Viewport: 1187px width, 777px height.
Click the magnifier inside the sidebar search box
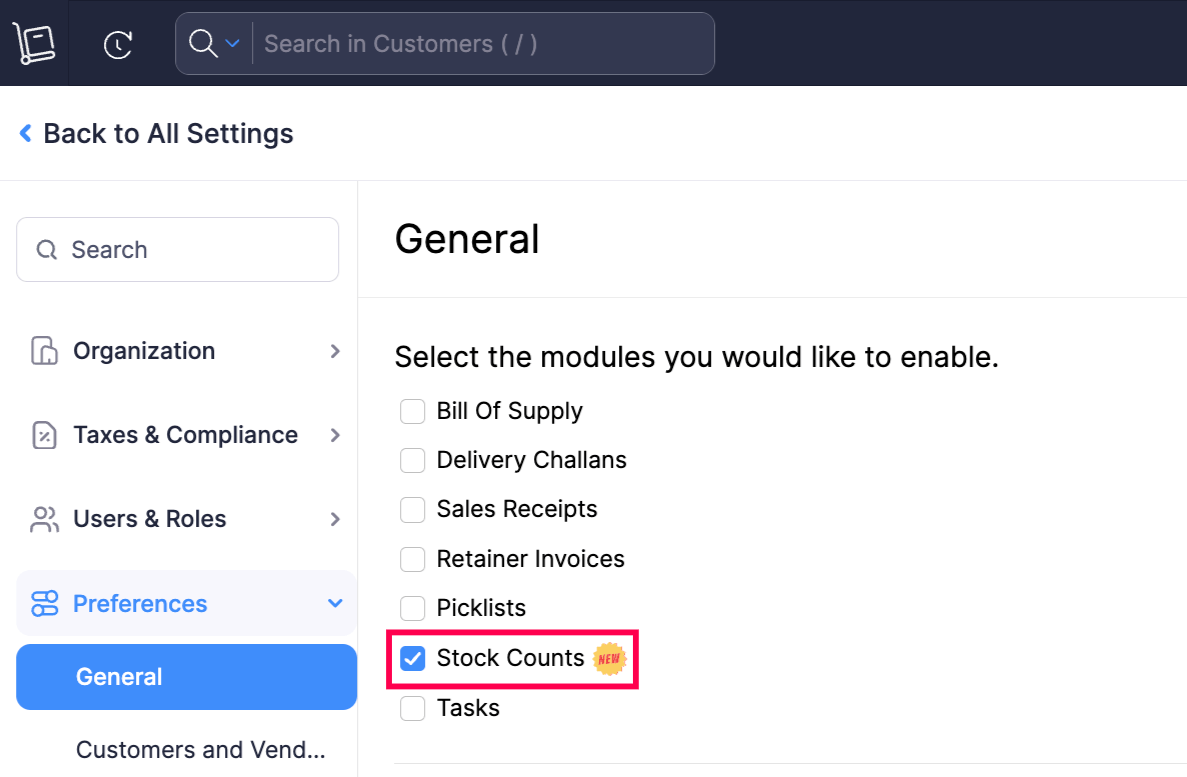(x=46, y=249)
